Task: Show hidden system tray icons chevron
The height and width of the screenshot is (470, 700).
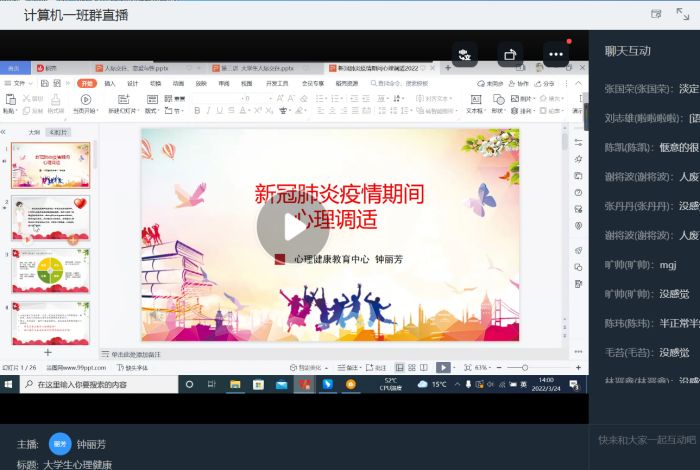Action: coord(457,384)
